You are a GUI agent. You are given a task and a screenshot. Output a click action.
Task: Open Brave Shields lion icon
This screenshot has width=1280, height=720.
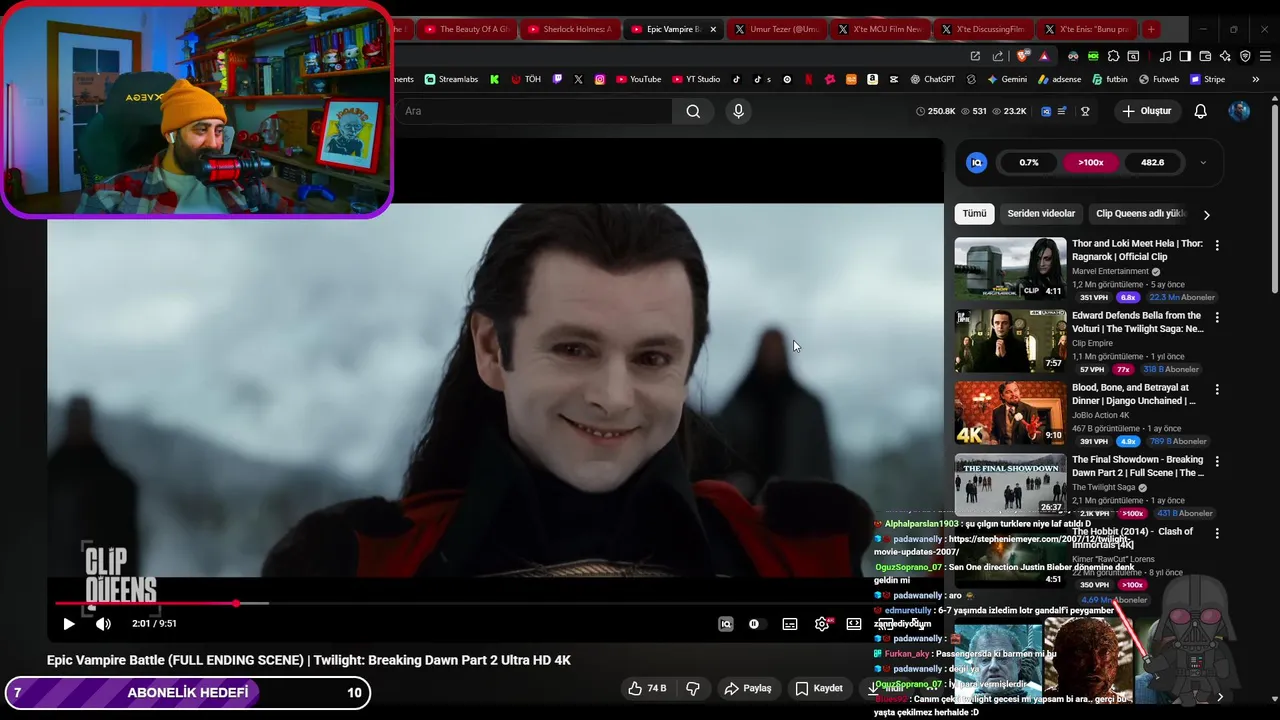(1022, 56)
